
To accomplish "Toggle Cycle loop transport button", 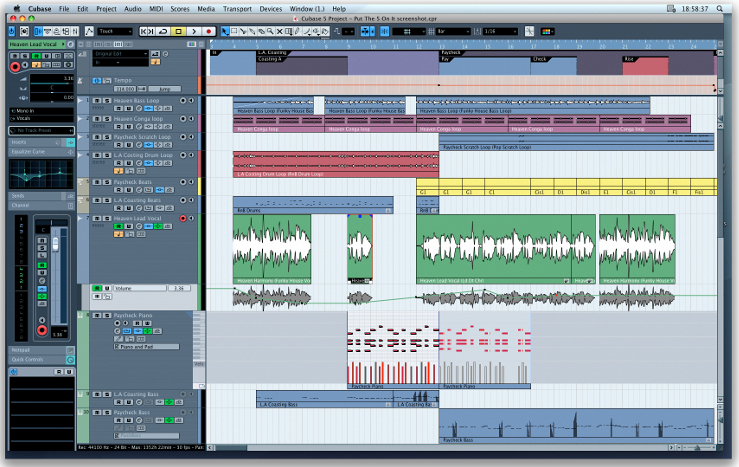I will click(x=164, y=32).
